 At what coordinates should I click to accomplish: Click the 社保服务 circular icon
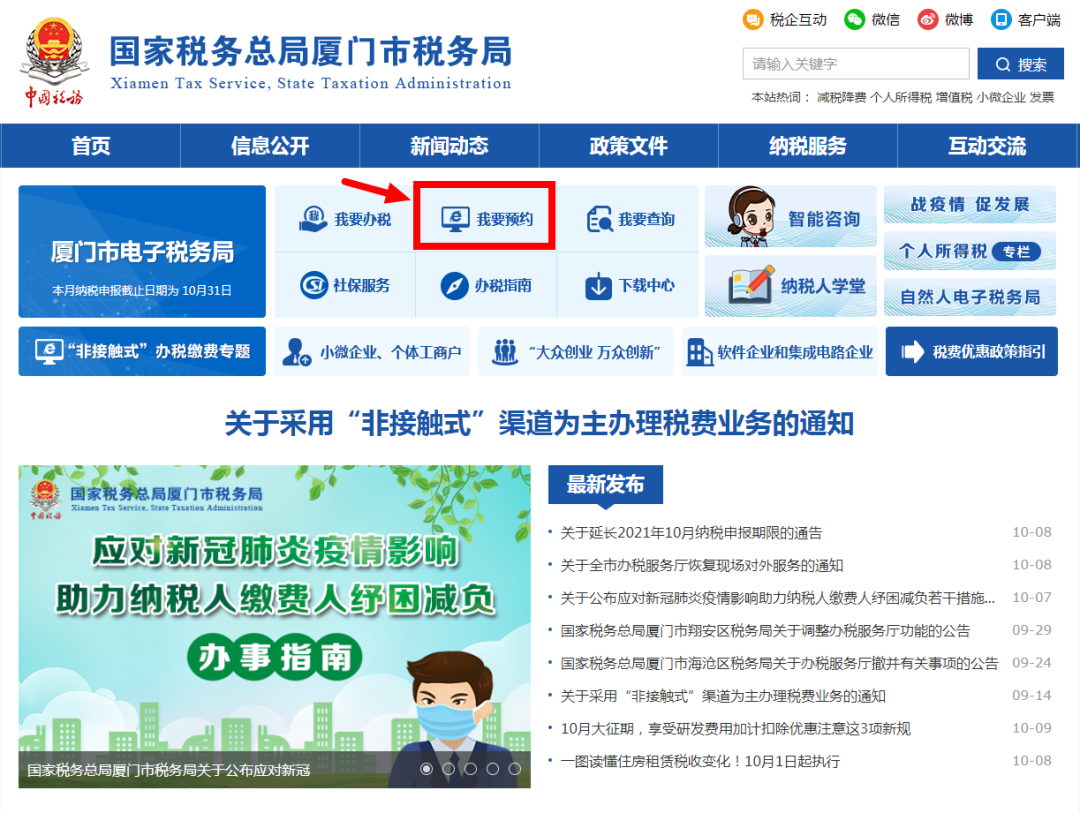coord(314,285)
